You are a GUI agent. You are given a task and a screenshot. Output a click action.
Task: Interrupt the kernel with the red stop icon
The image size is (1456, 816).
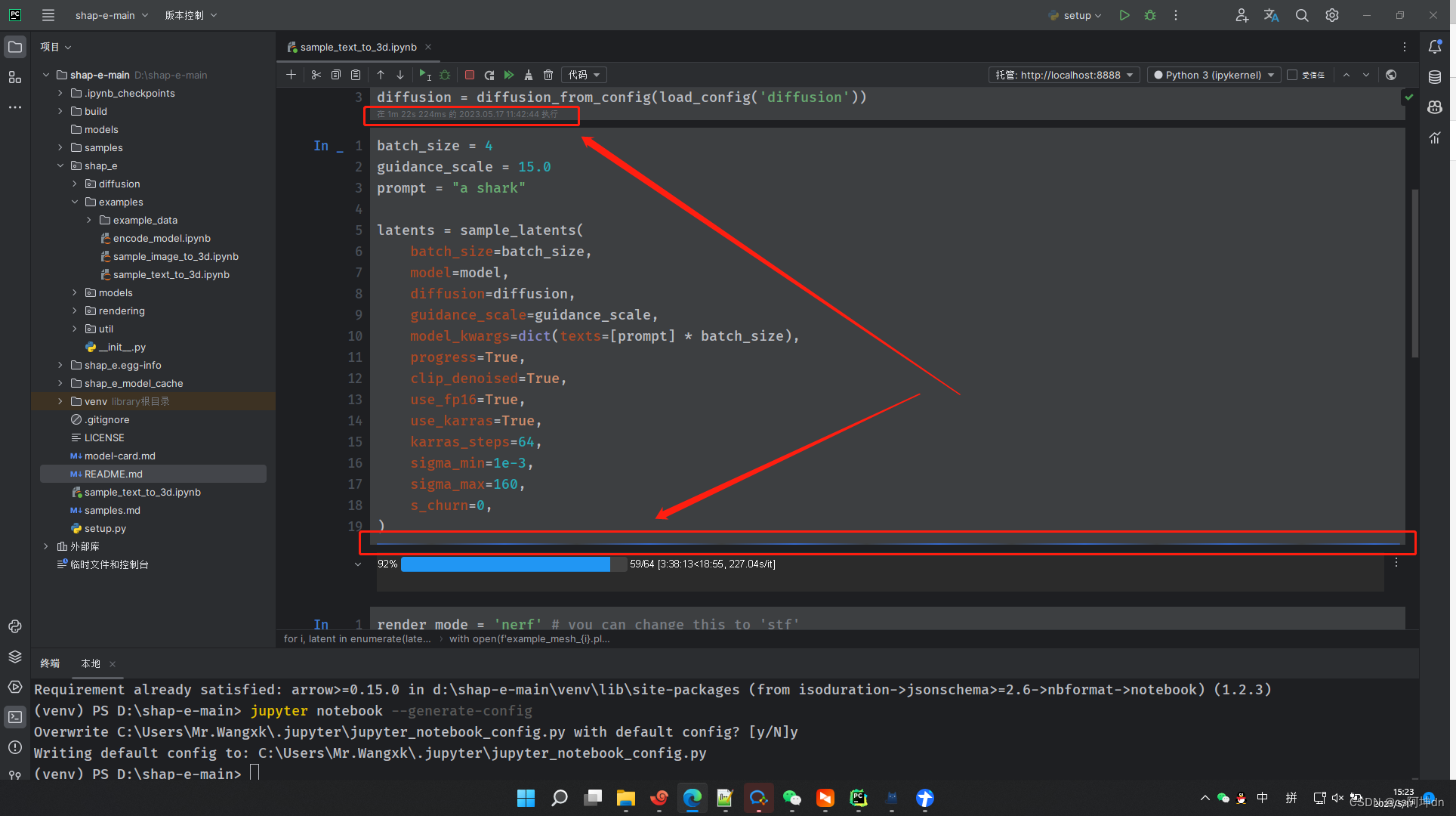pyautogui.click(x=470, y=75)
